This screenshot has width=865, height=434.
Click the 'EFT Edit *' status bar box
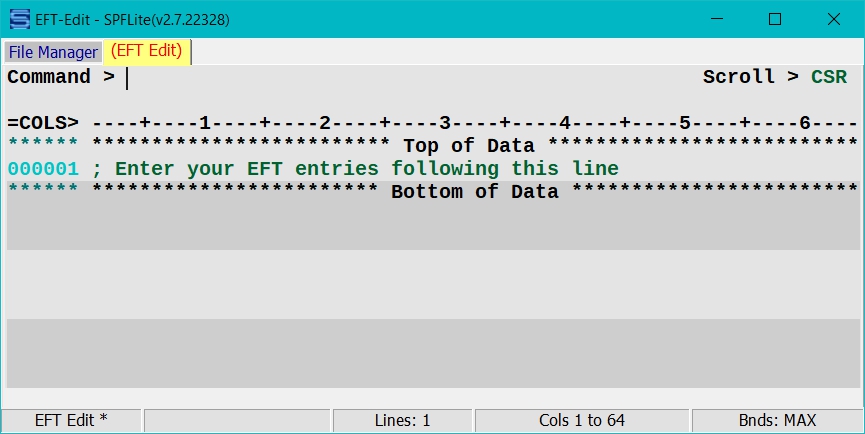point(71,420)
